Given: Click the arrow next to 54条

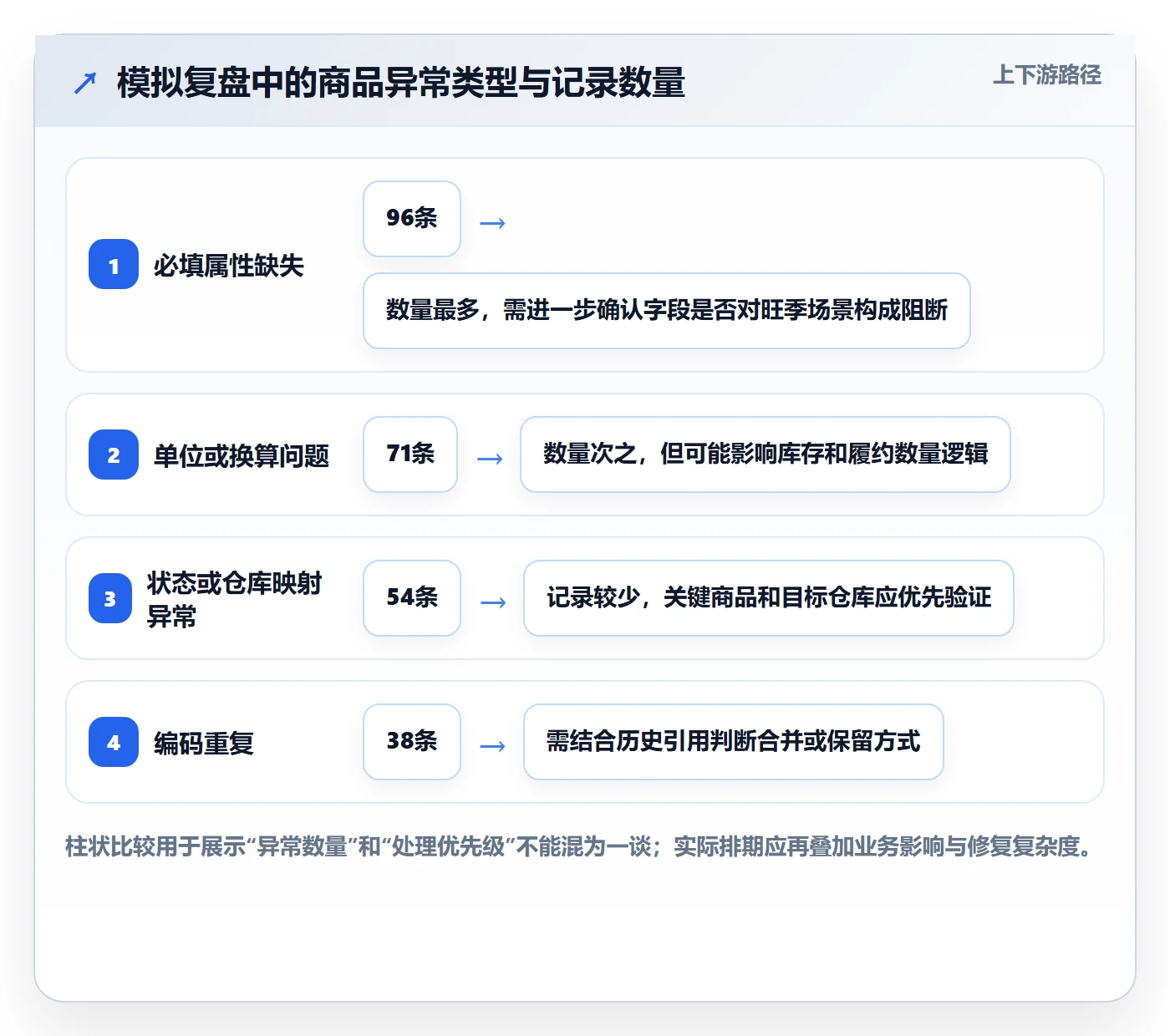Looking at the screenshot, I should click(493, 602).
